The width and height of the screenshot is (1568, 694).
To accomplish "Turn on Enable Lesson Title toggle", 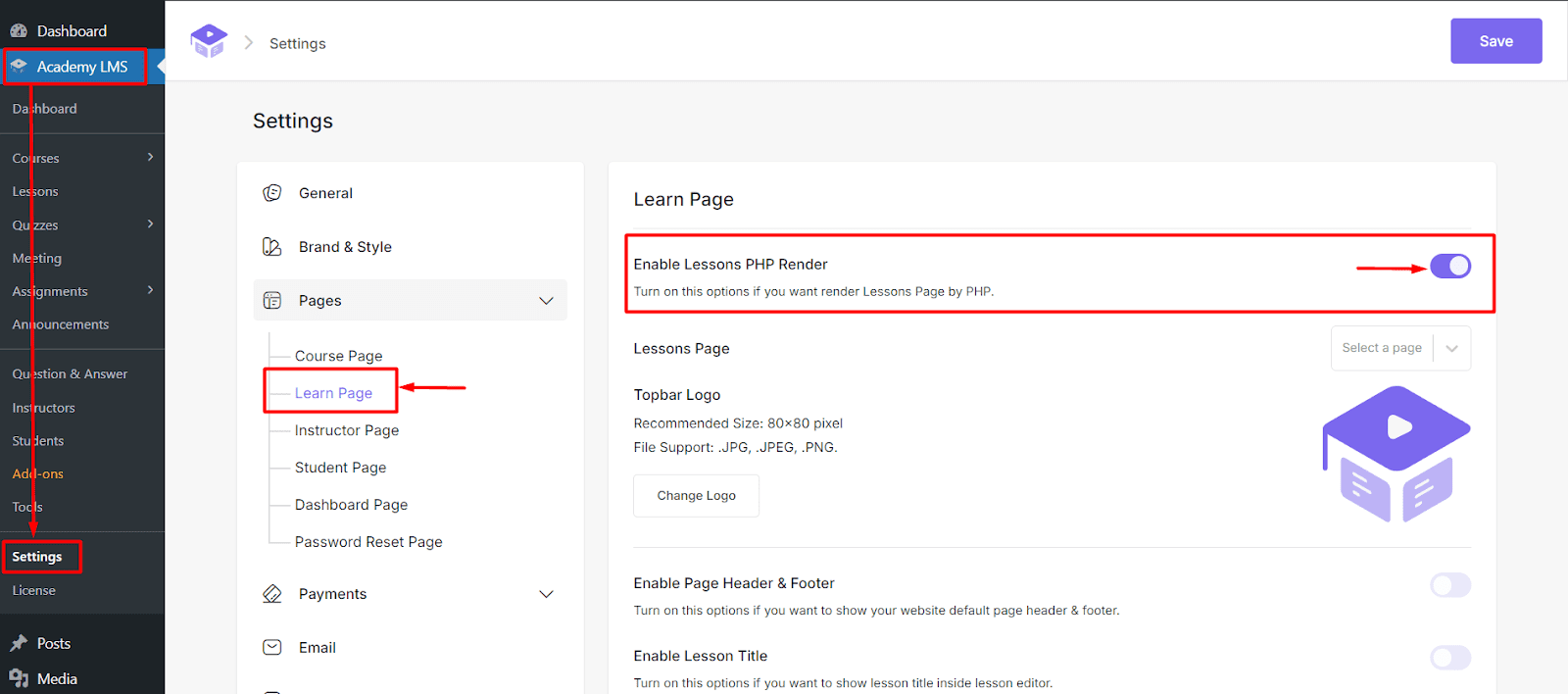I will point(1450,658).
